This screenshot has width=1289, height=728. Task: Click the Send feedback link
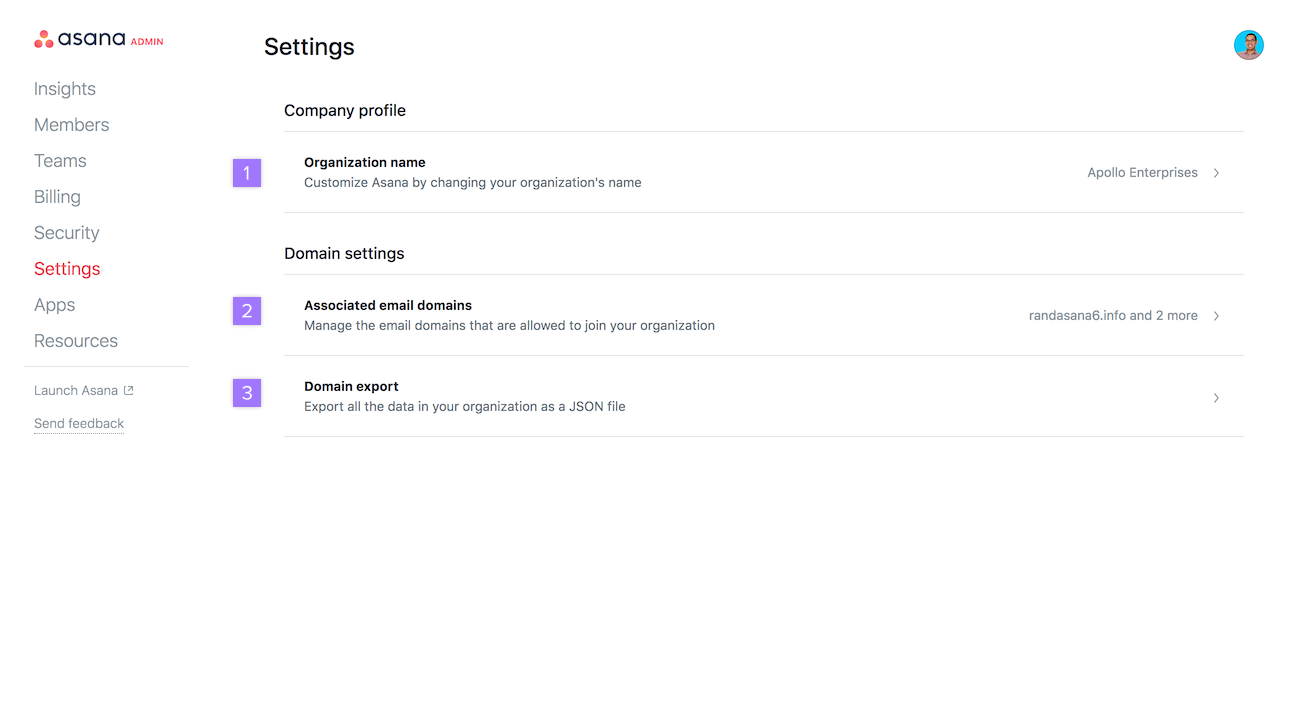click(x=79, y=424)
